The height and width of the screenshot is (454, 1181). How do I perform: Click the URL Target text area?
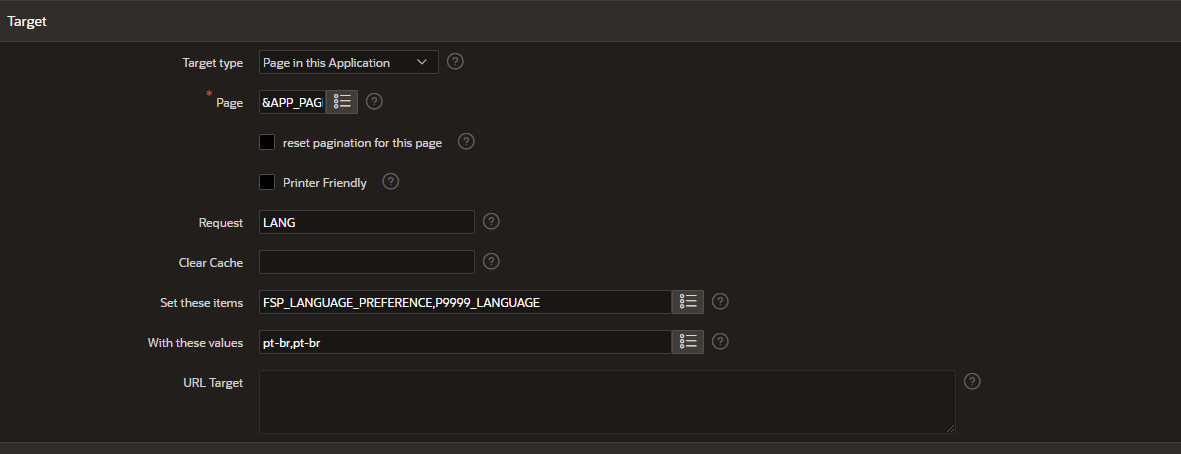[x=607, y=402]
